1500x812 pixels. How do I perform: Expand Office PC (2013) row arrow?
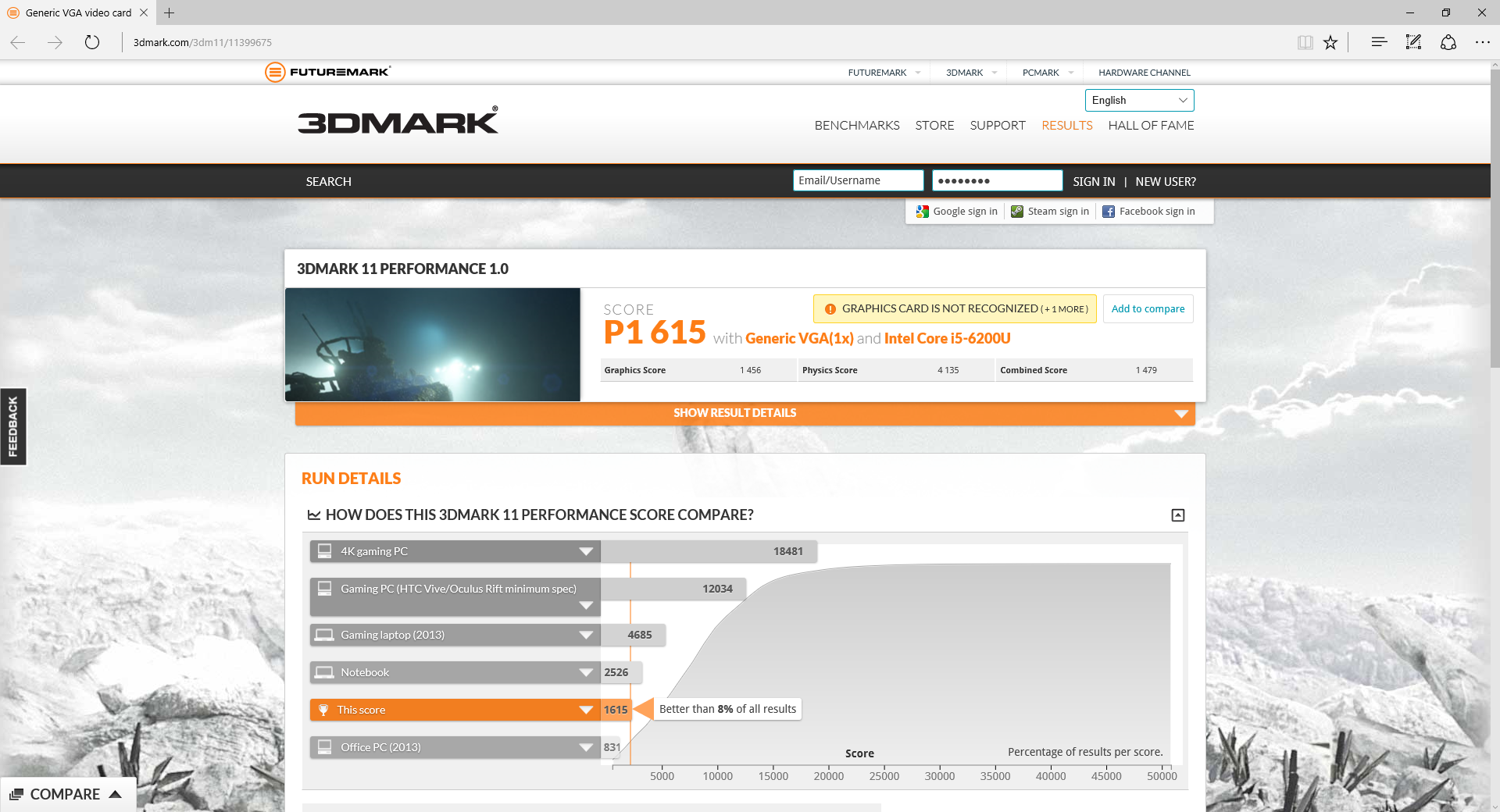pos(586,747)
